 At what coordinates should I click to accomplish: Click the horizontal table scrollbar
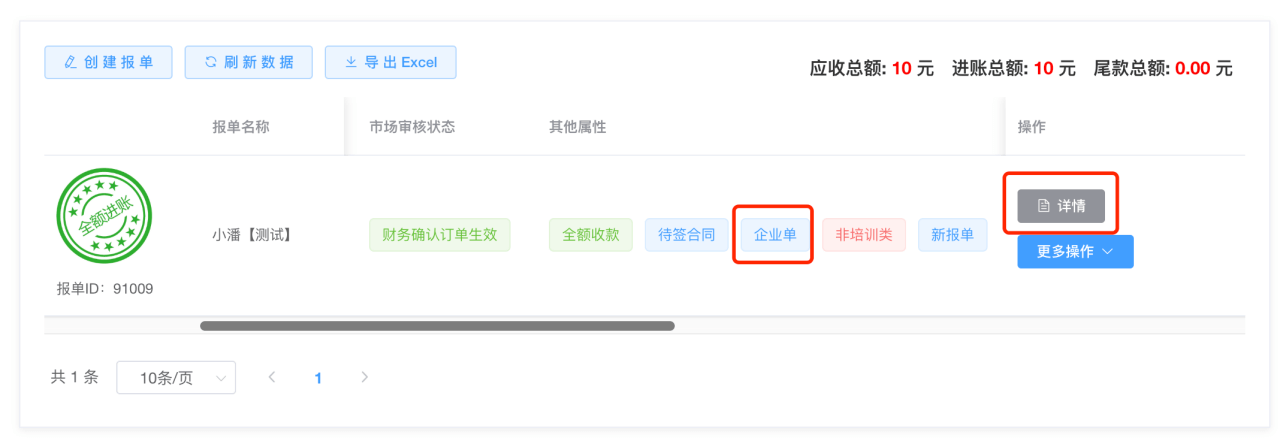click(437, 325)
